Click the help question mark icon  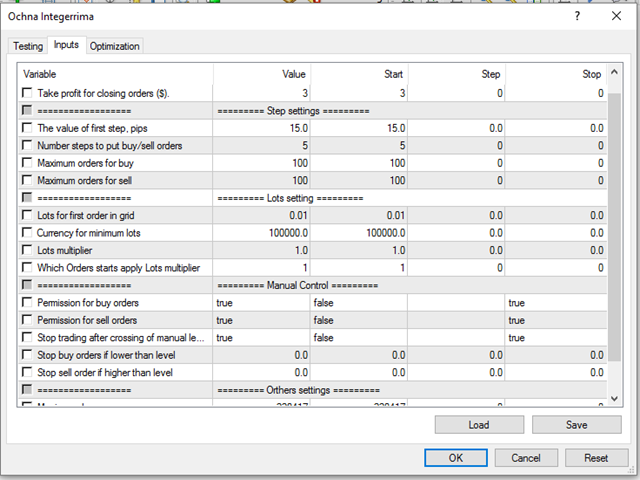[578, 17]
